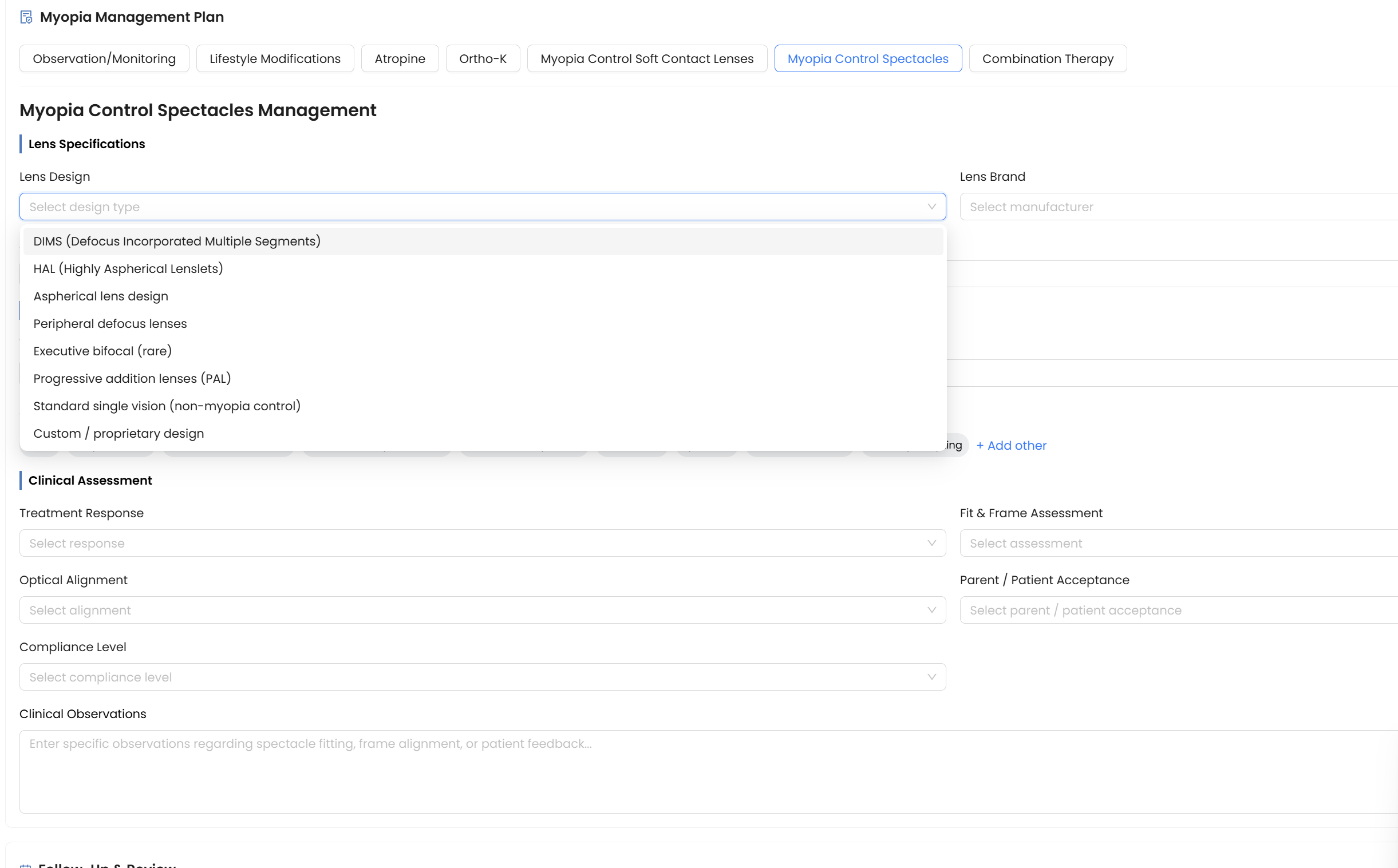
Task: Click the Compliance Level chevron arrow
Action: 931,677
